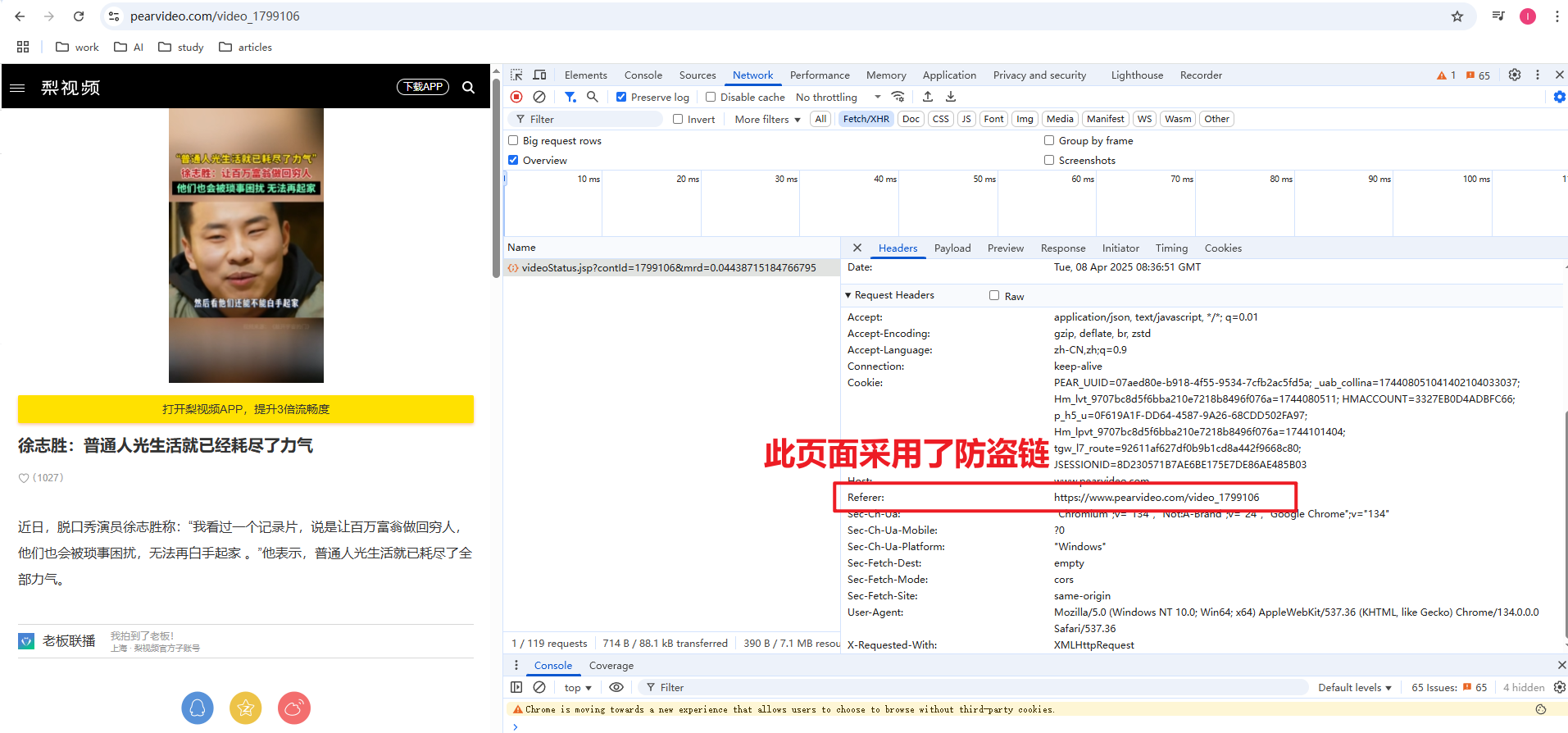The image size is (1568, 733).
Task: Open the Chrome apps grid icon
Action: tap(23, 47)
